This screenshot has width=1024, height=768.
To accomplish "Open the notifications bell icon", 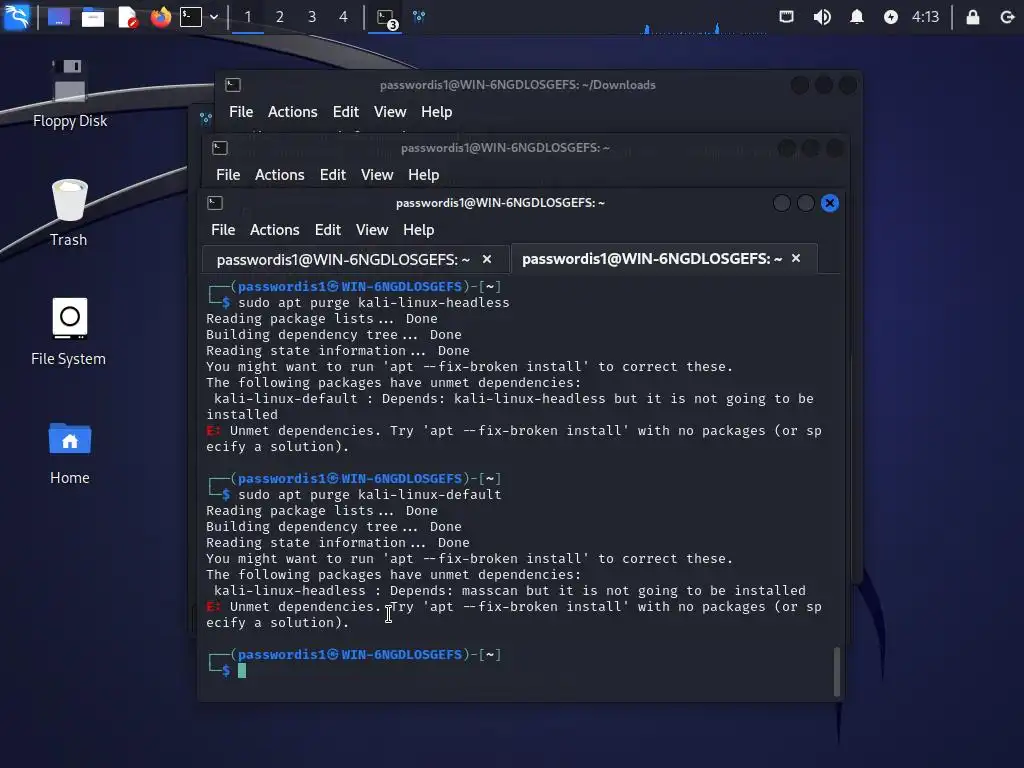I will [x=857, y=17].
